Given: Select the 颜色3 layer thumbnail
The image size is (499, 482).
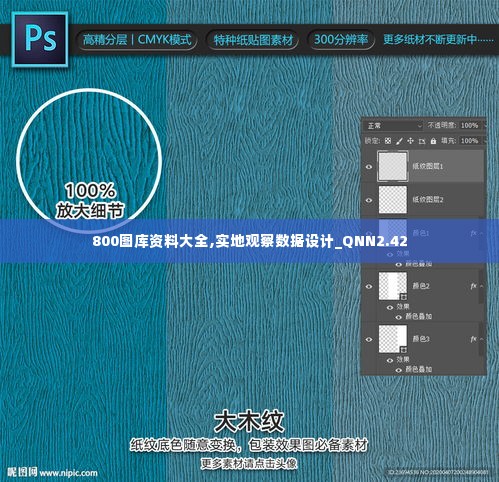Looking at the screenshot, I should [393, 339].
